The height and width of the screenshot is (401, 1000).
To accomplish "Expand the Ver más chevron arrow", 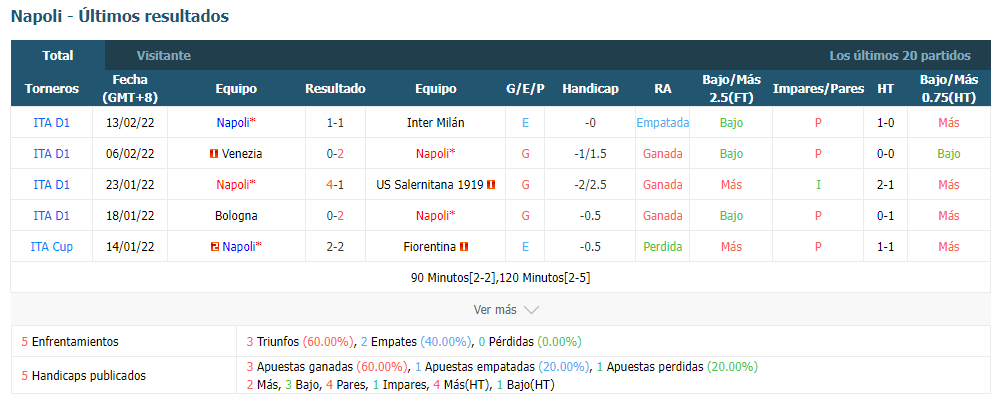I will click(531, 310).
